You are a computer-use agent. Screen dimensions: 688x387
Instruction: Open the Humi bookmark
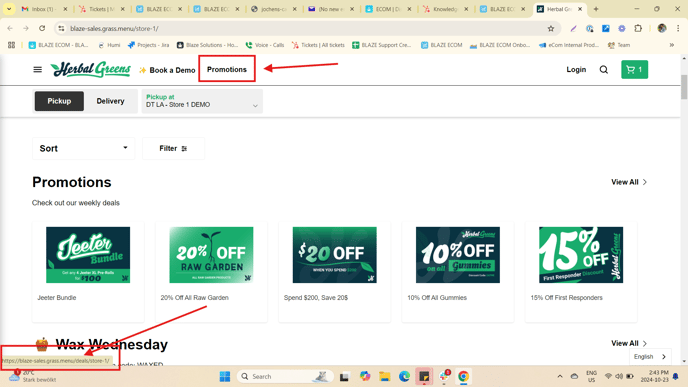point(109,45)
